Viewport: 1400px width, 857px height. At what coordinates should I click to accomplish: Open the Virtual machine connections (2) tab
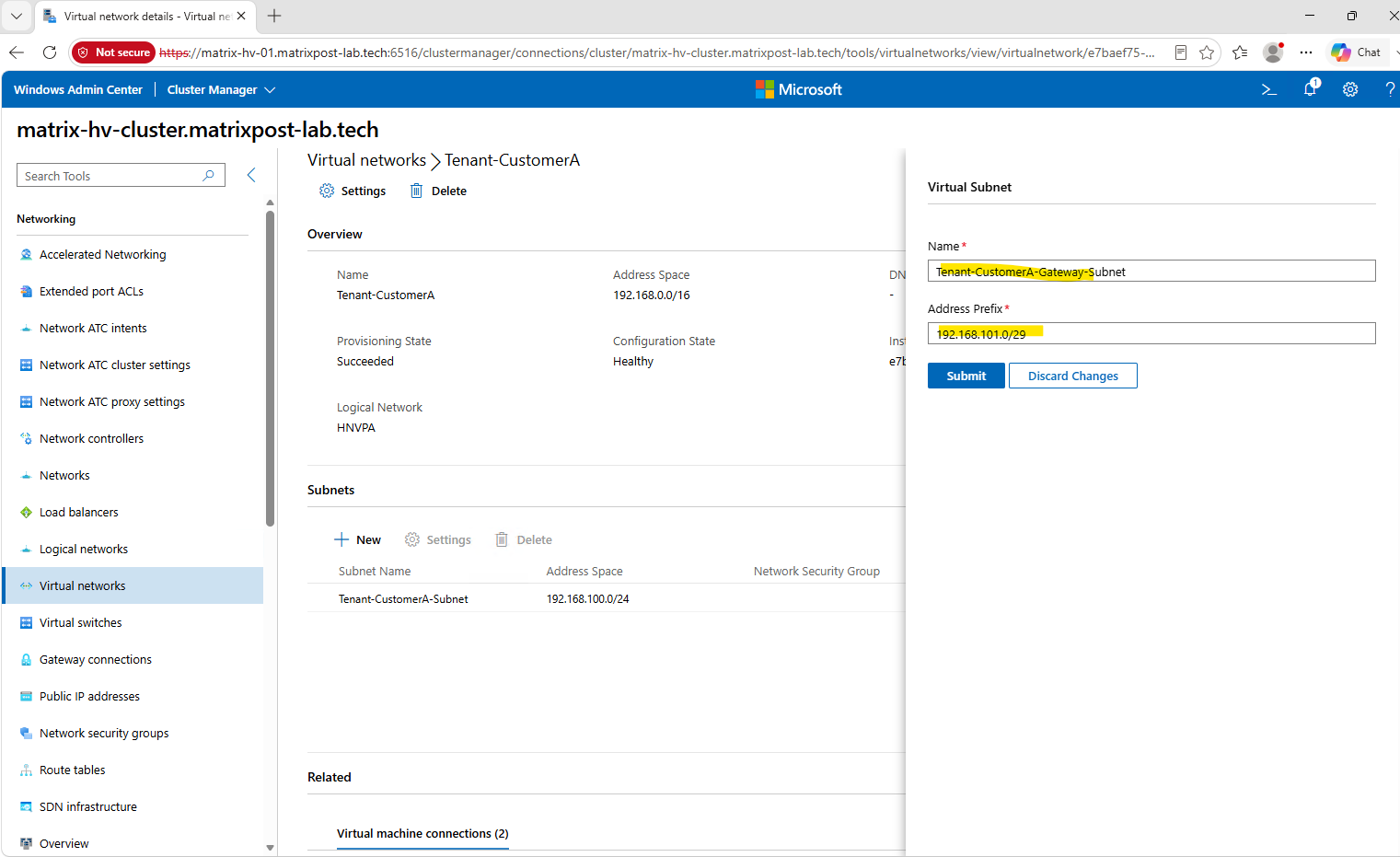point(422,833)
